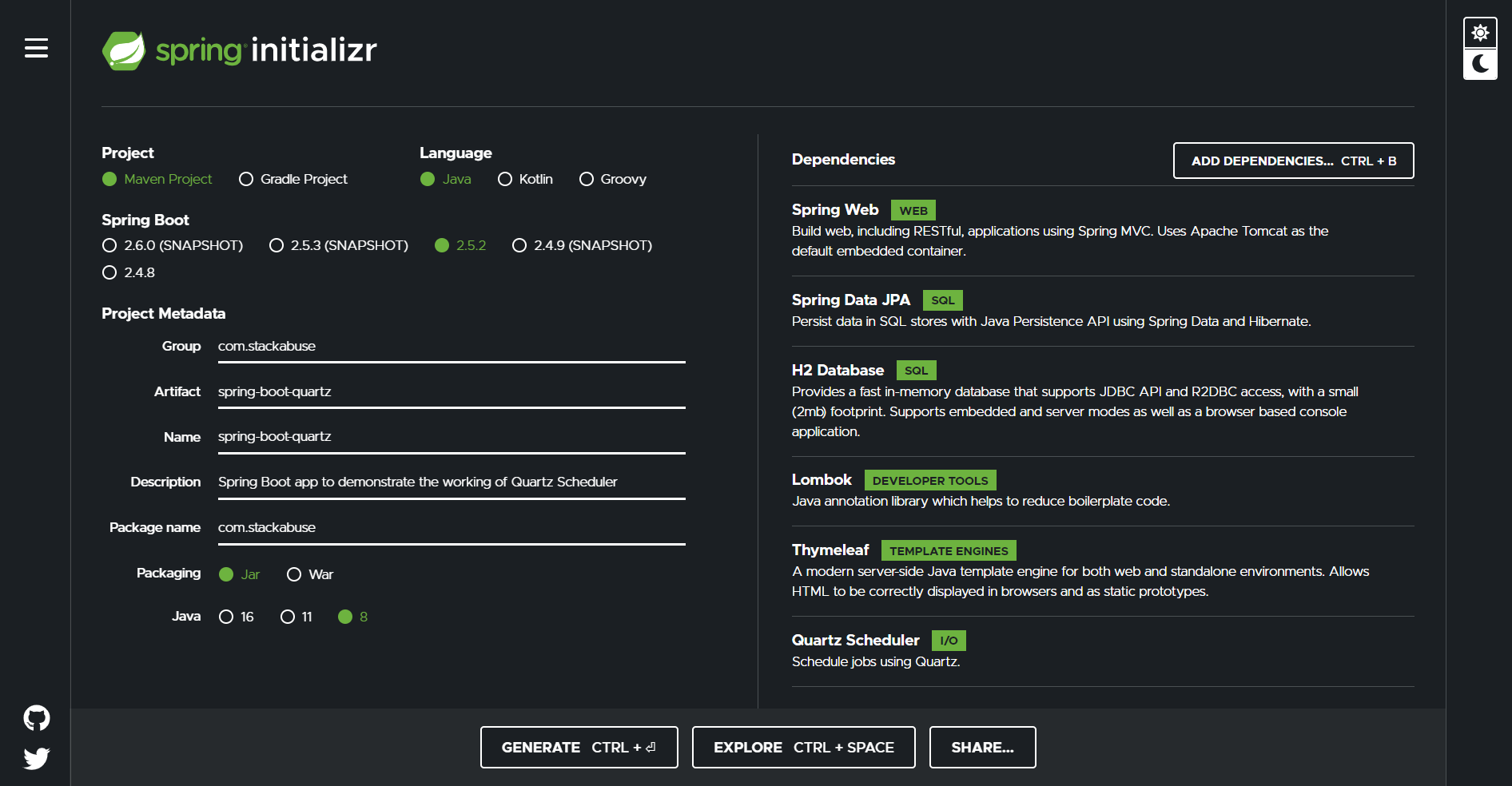Click the SQL badge beside Spring Data JPA
The height and width of the screenshot is (786, 1512).
(x=943, y=300)
